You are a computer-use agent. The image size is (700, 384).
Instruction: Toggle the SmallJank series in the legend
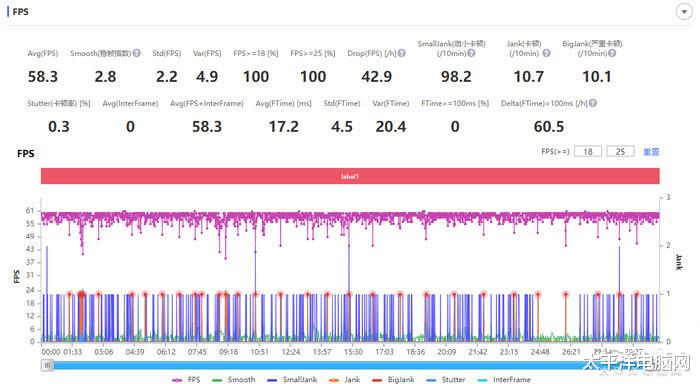point(292,380)
